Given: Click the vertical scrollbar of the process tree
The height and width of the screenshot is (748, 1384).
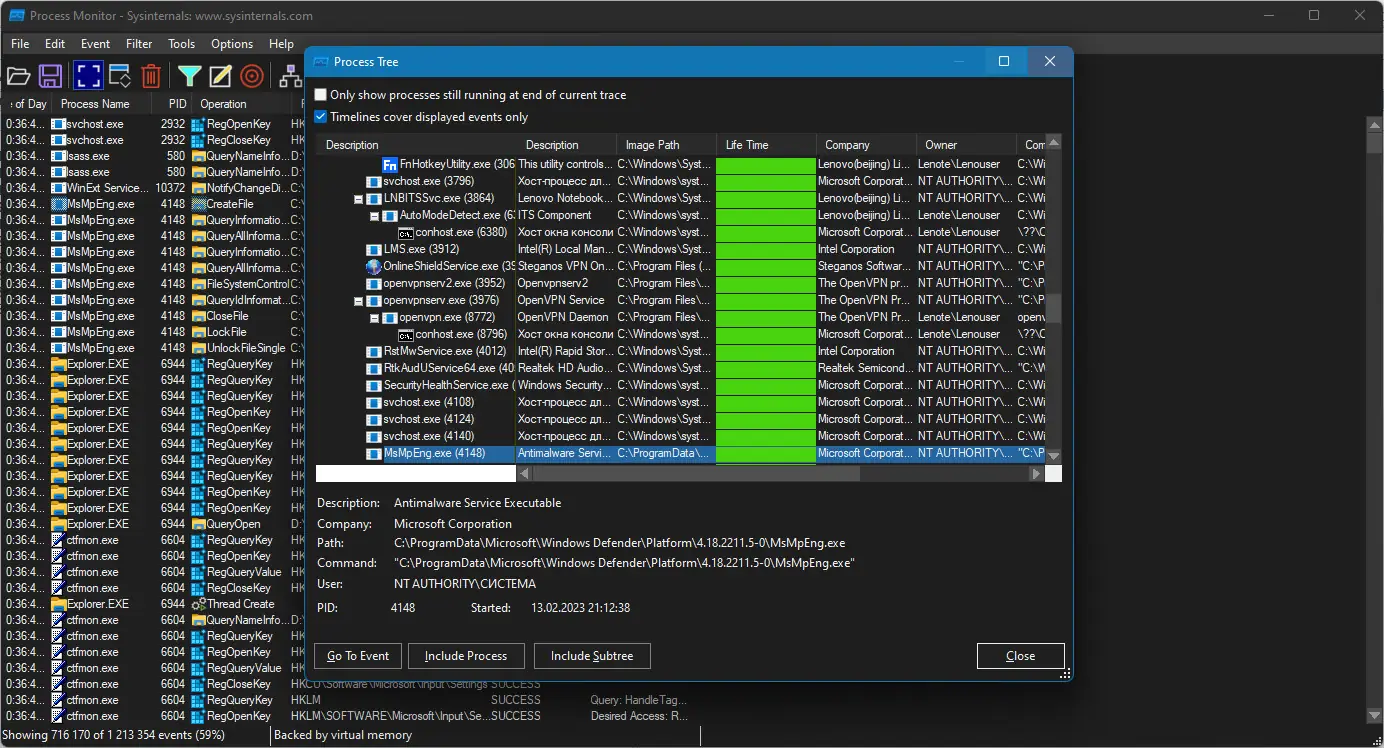Looking at the screenshot, I should pyautogui.click(x=1054, y=308).
